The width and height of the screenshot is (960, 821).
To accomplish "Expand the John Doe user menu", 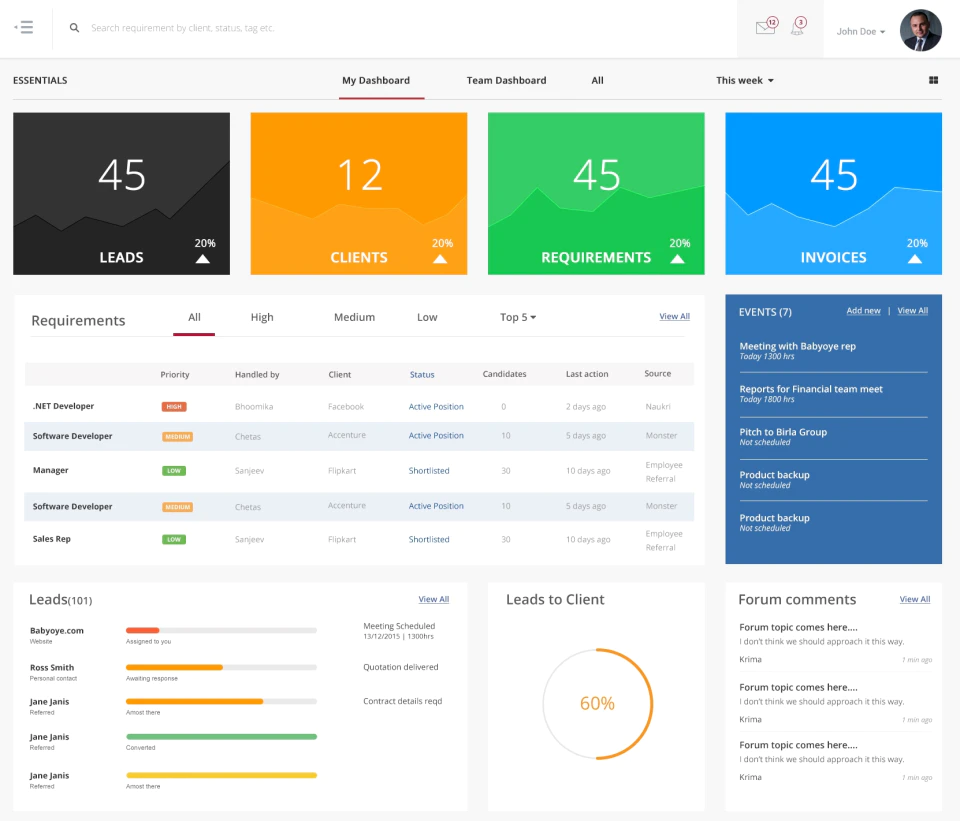I will pos(861,31).
